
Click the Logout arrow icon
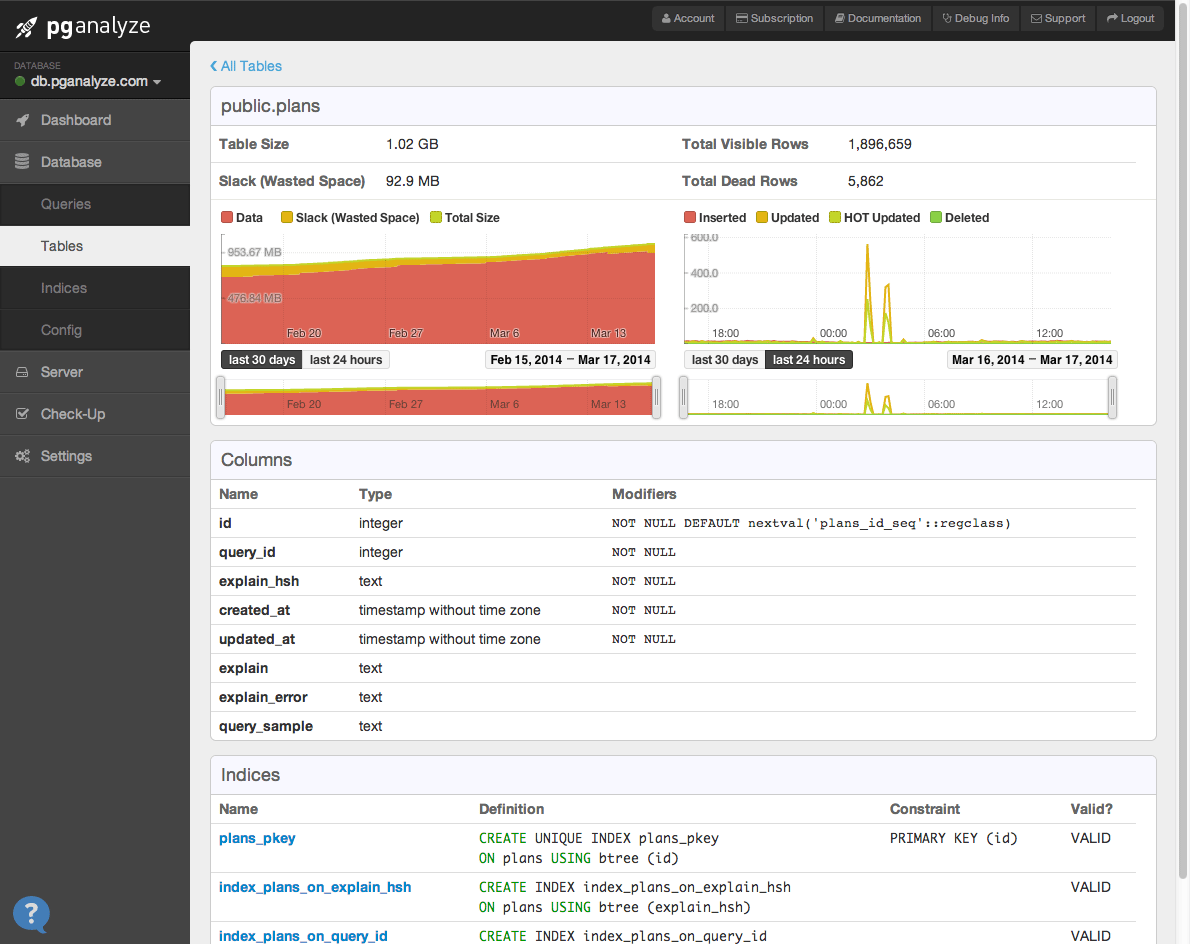(1112, 18)
